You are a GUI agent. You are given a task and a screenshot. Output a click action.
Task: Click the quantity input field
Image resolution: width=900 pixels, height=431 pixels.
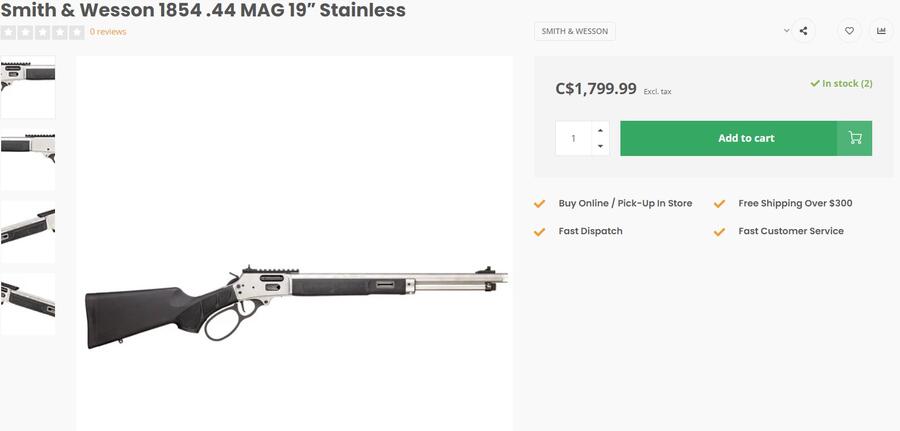coord(573,138)
